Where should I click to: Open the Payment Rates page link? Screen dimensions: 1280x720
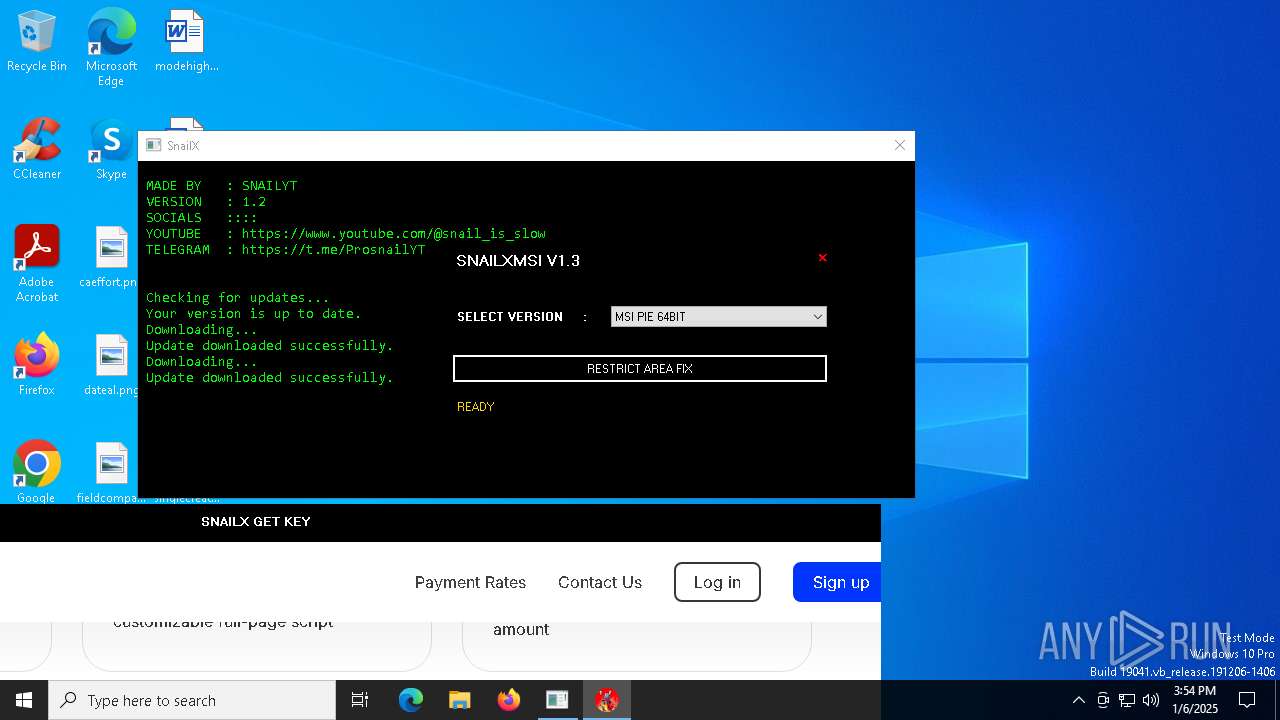(470, 582)
